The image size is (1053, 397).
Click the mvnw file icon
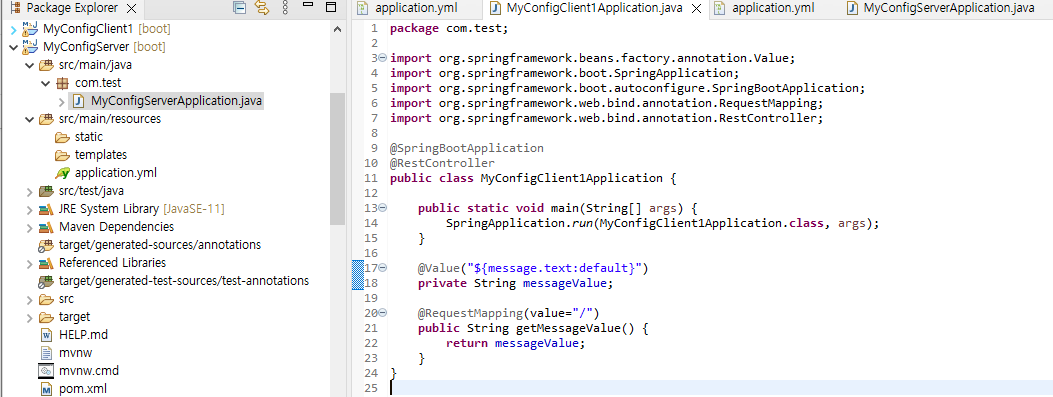coord(46,353)
